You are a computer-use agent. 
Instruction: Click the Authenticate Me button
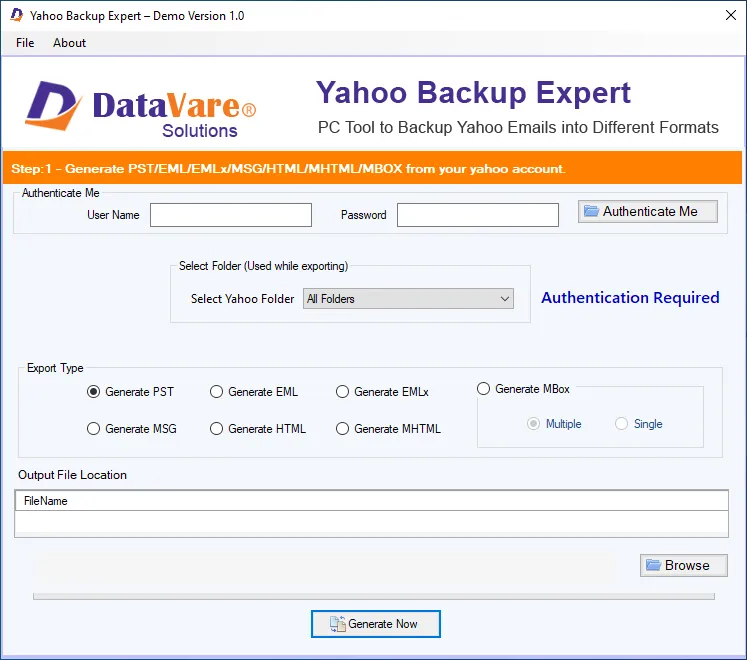click(647, 211)
